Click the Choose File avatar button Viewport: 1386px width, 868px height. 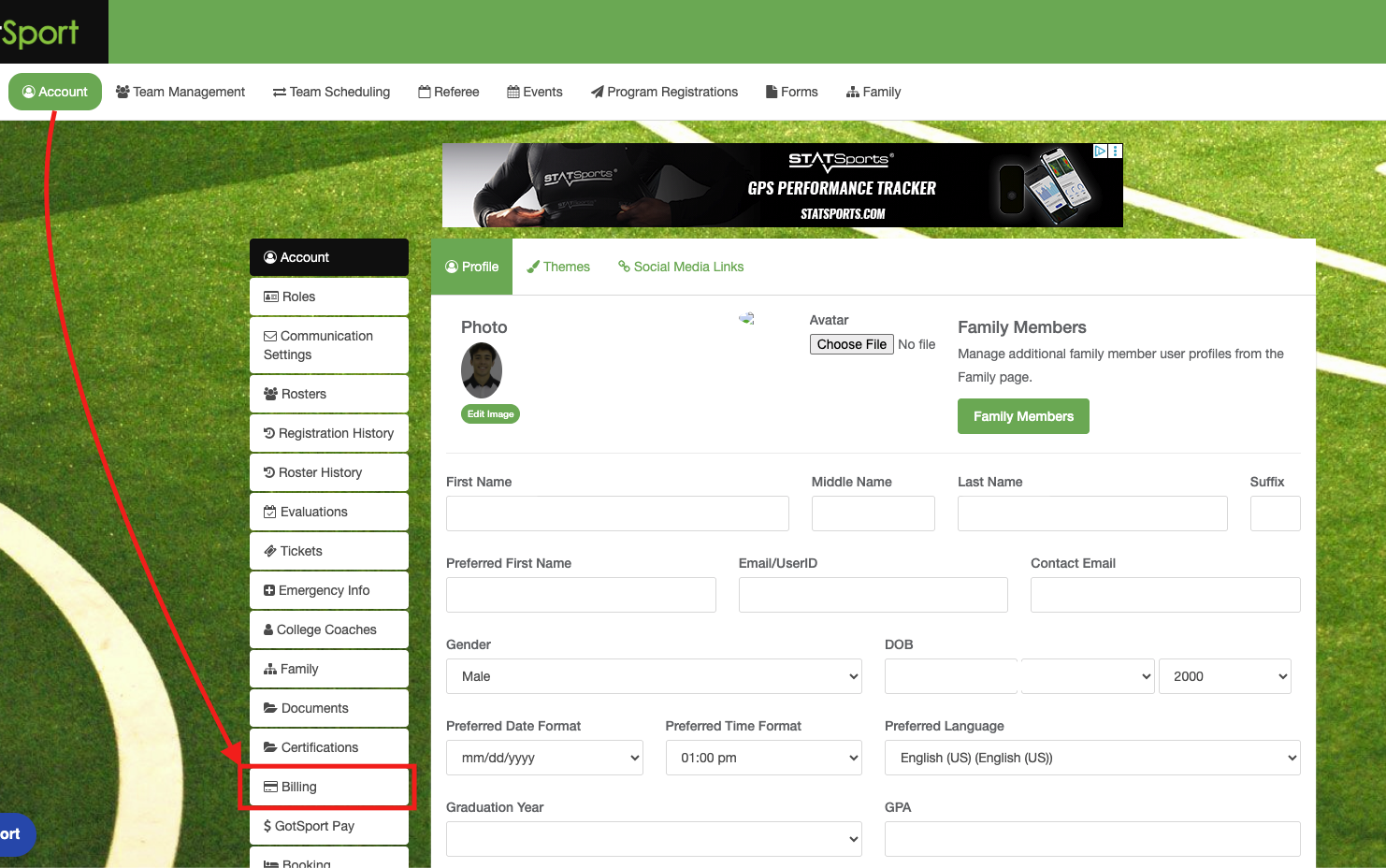[x=852, y=344]
